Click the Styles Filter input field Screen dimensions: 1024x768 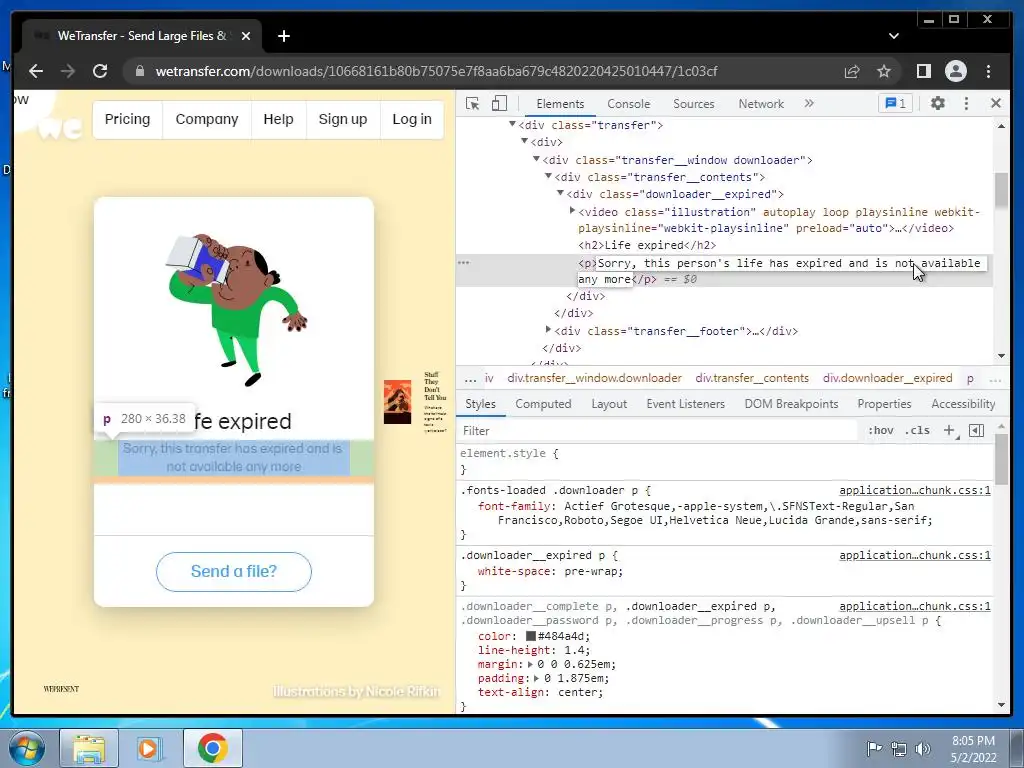(658, 430)
